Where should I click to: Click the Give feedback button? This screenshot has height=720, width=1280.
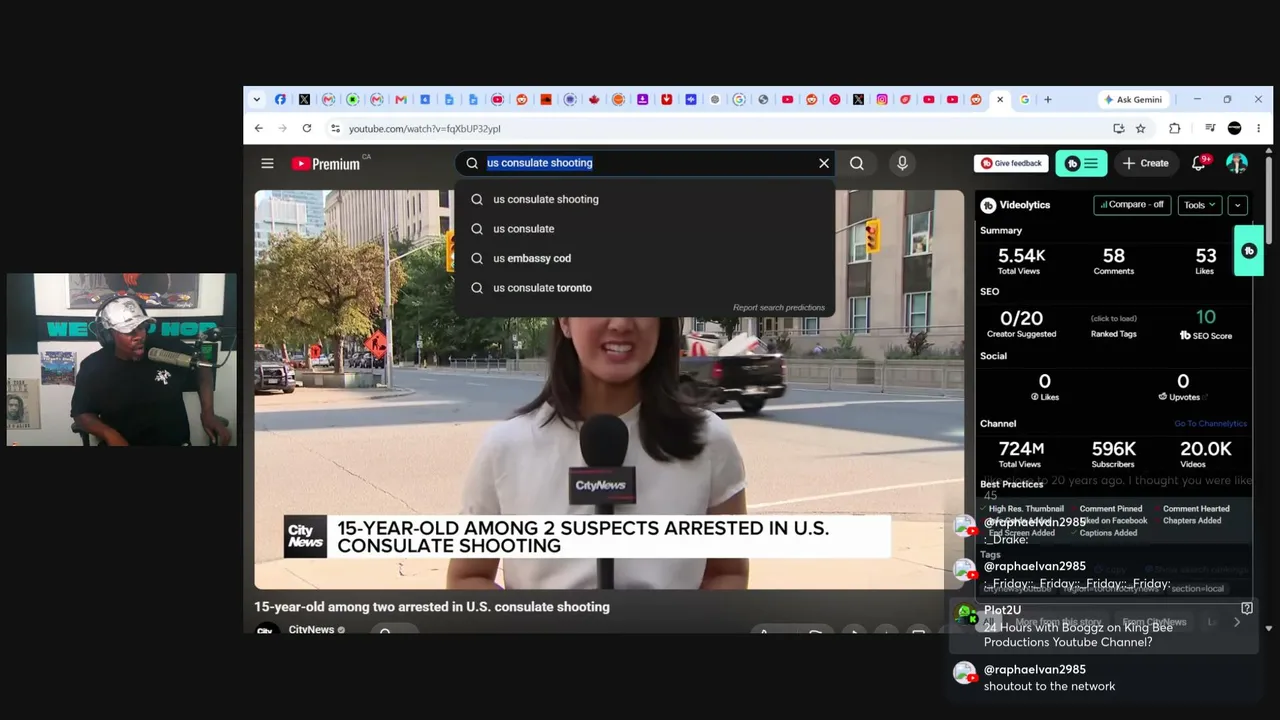[1011, 163]
